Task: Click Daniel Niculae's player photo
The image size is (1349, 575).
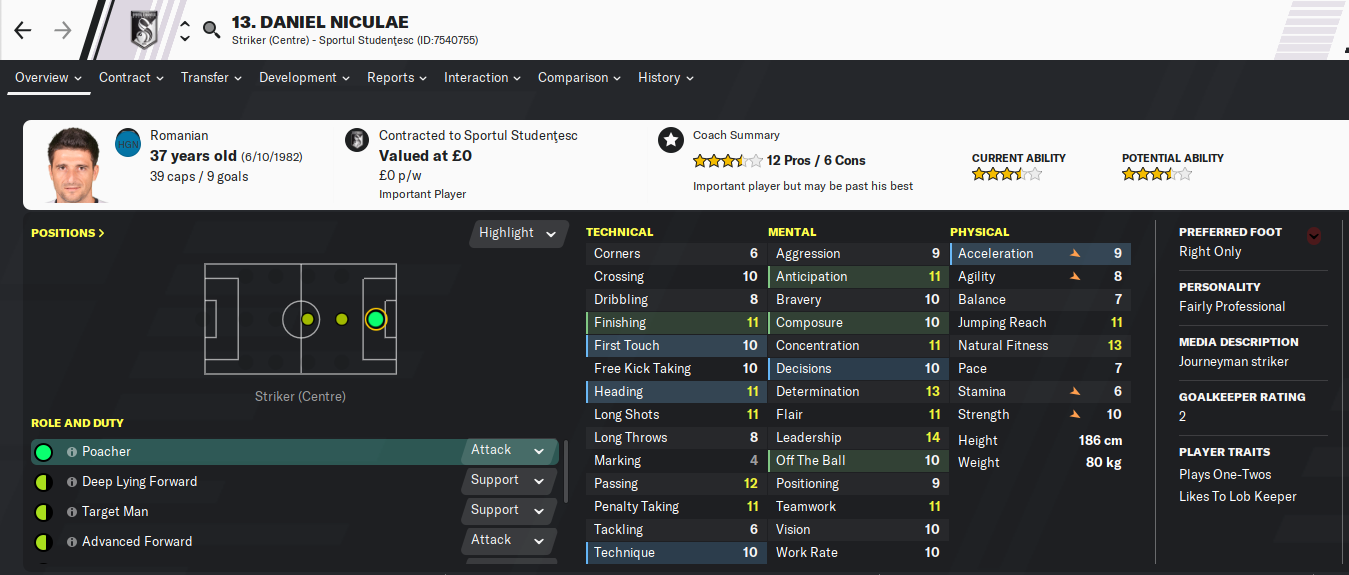Action: tap(74, 165)
